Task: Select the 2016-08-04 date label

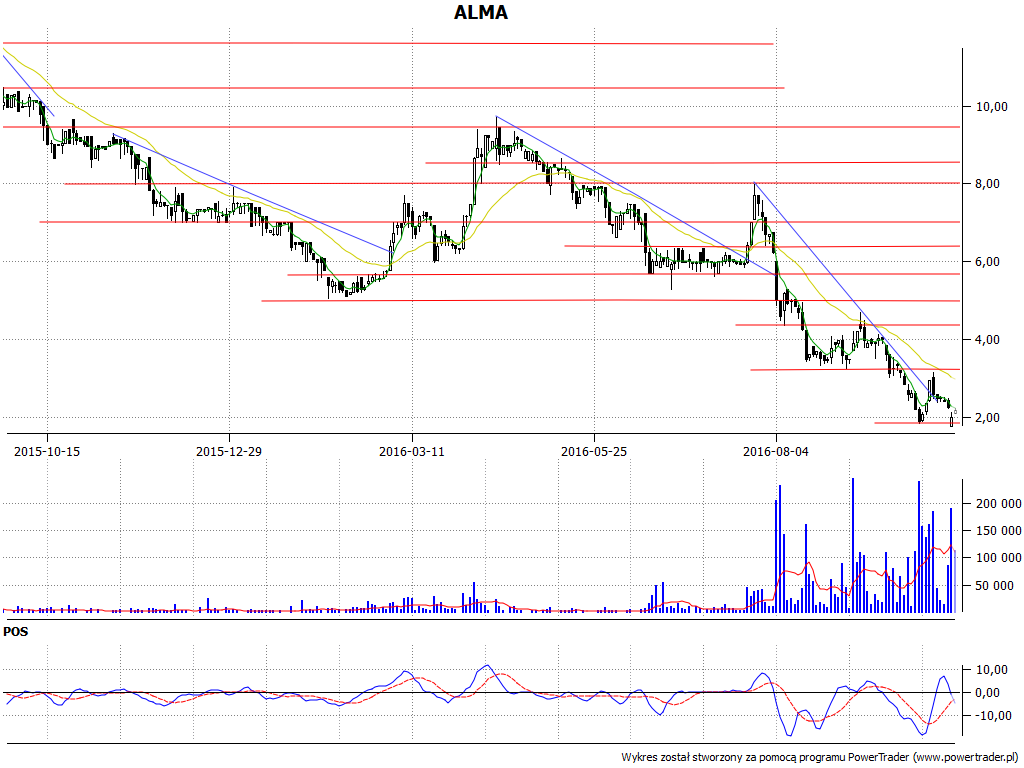Action: coord(776,451)
